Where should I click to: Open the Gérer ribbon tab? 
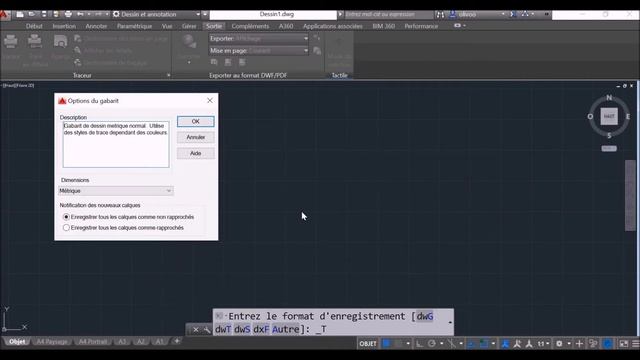point(189,26)
